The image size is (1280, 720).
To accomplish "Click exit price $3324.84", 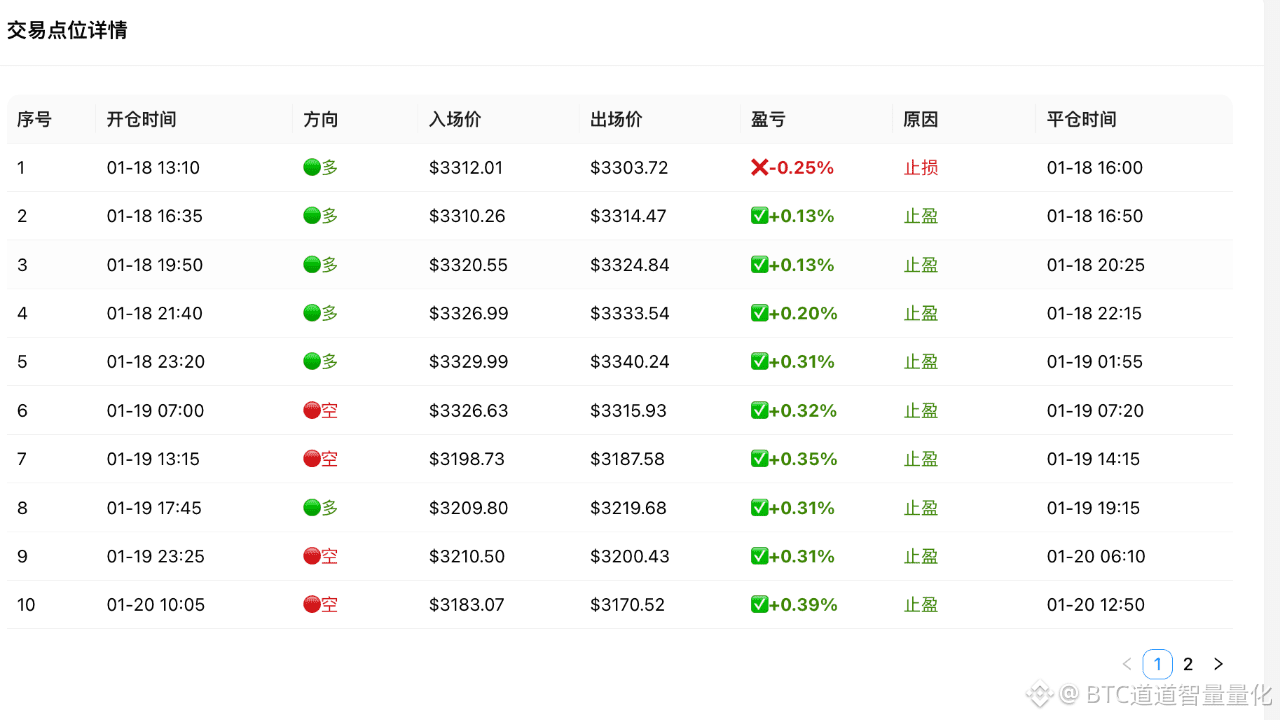I will [x=630, y=265].
